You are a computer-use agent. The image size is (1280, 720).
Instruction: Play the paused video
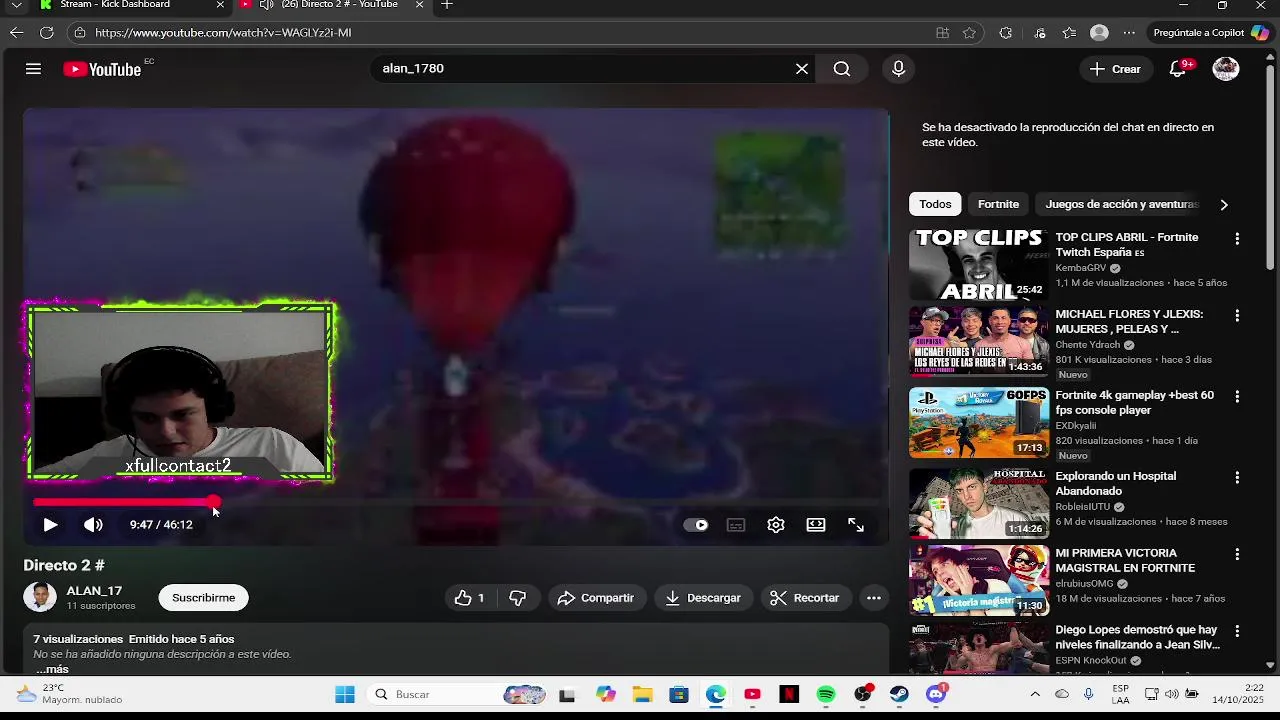pyautogui.click(x=50, y=525)
